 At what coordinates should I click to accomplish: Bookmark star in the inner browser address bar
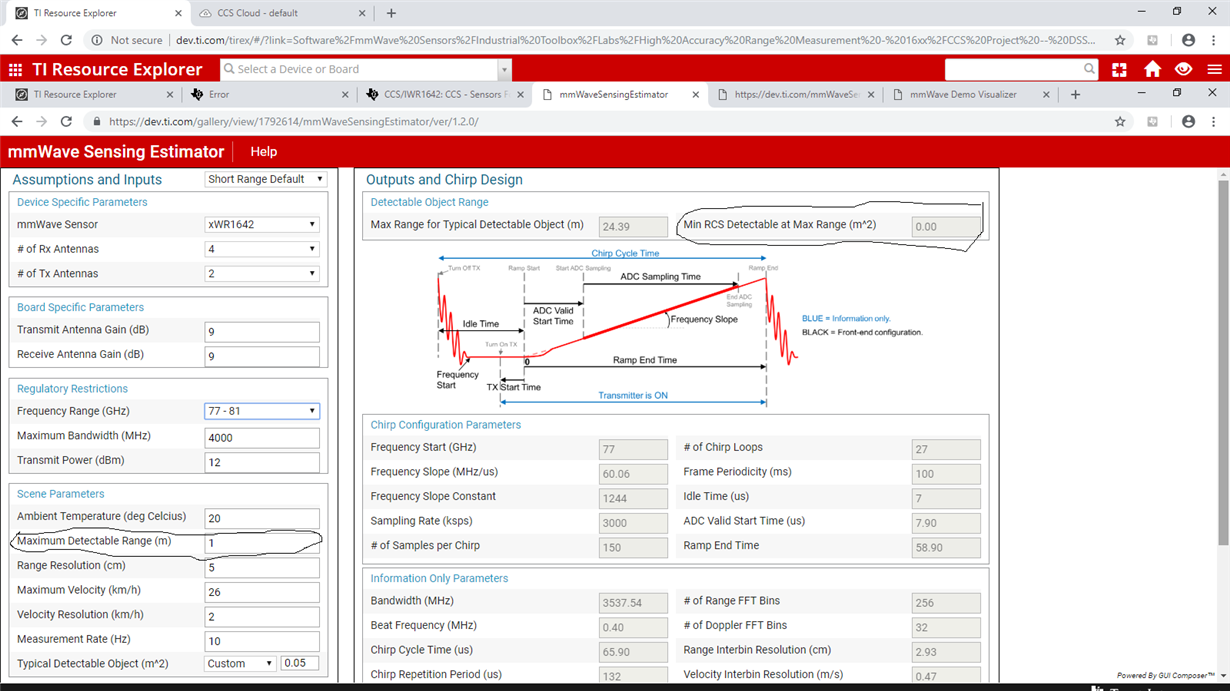point(1120,121)
